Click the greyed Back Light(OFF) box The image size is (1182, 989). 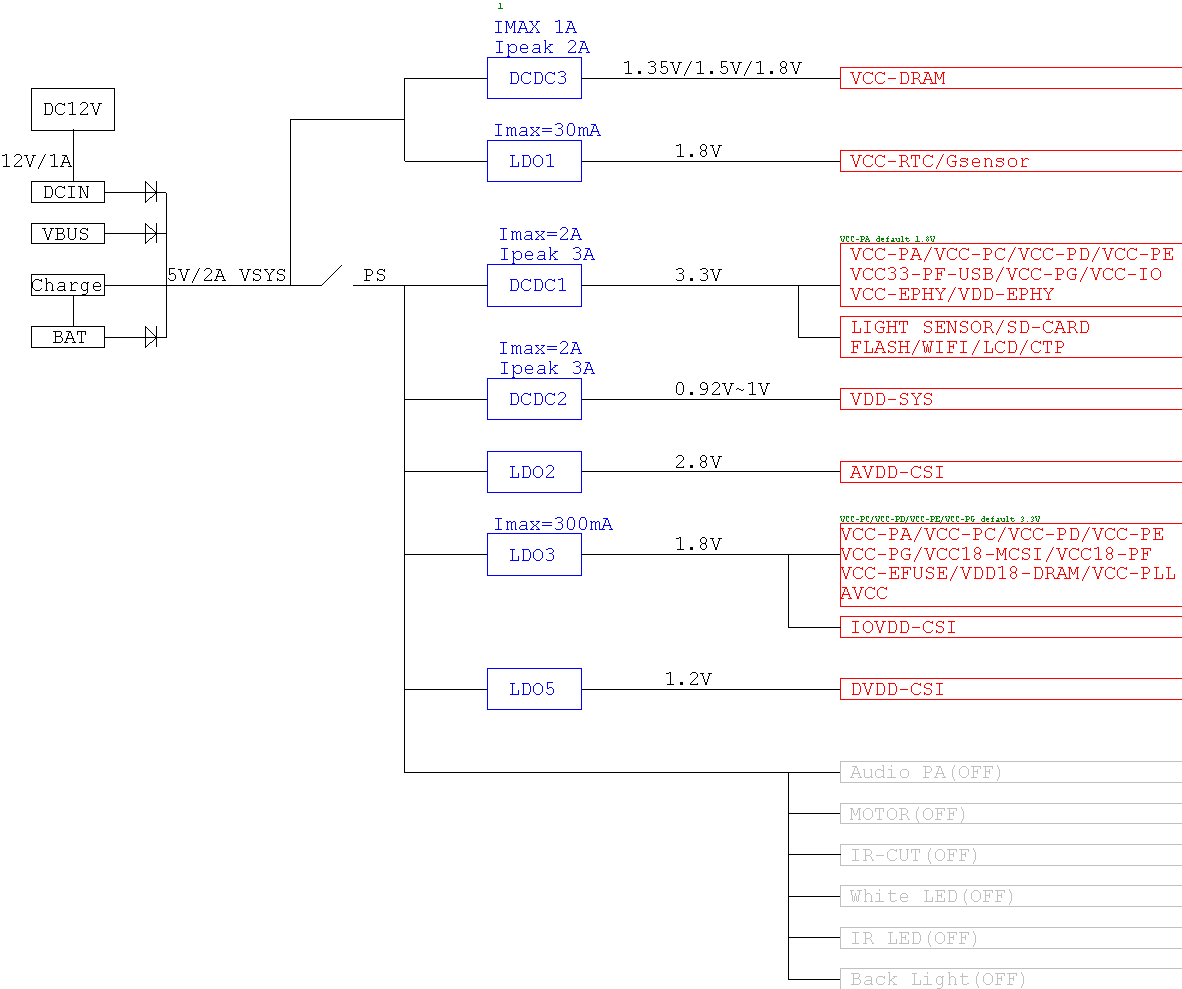point(1010,979)
